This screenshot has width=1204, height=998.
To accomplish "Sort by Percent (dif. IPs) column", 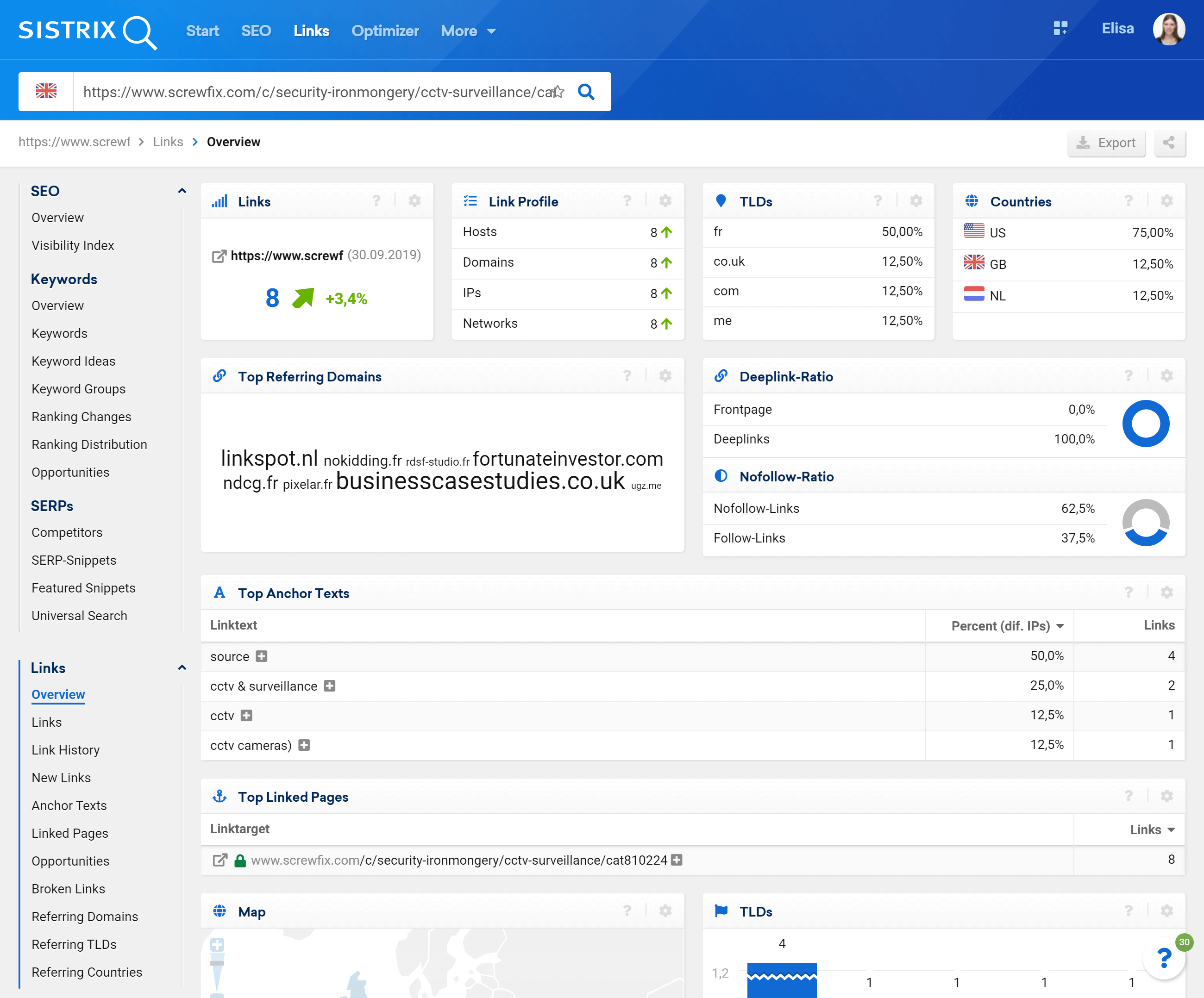I will pos(1007,626).
